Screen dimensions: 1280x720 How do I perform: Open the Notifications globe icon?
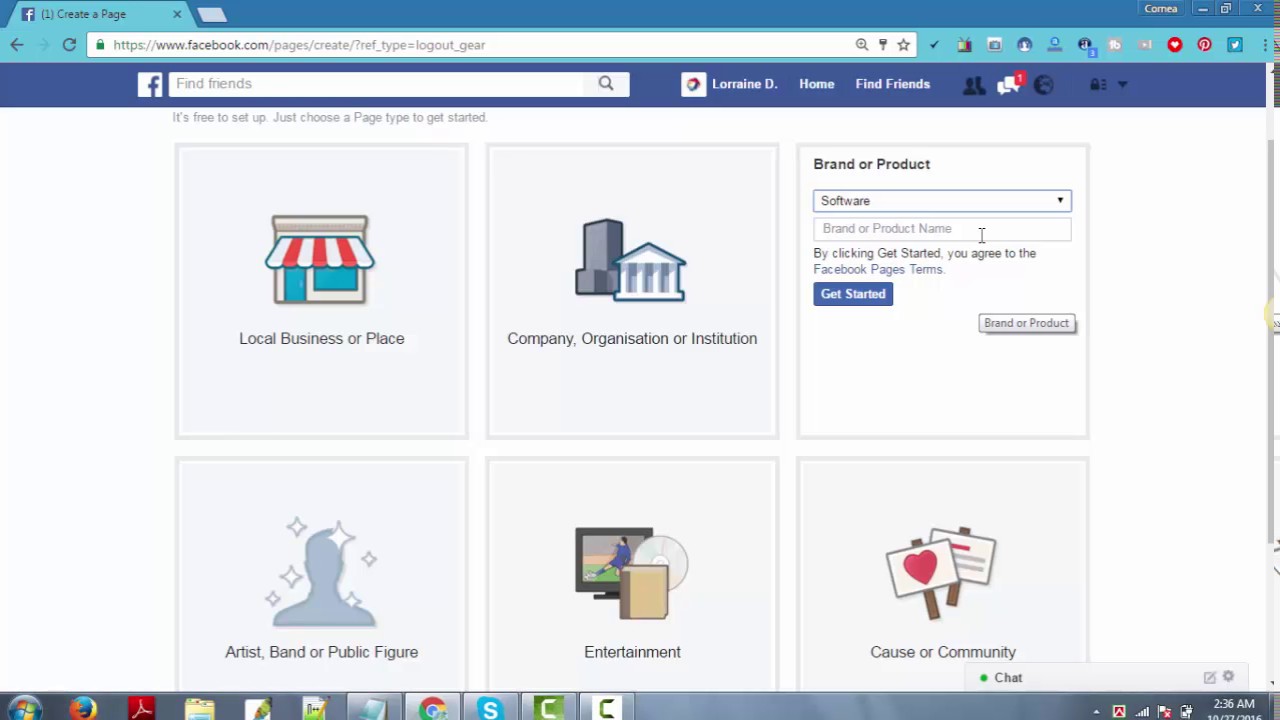coord(1043,85)
